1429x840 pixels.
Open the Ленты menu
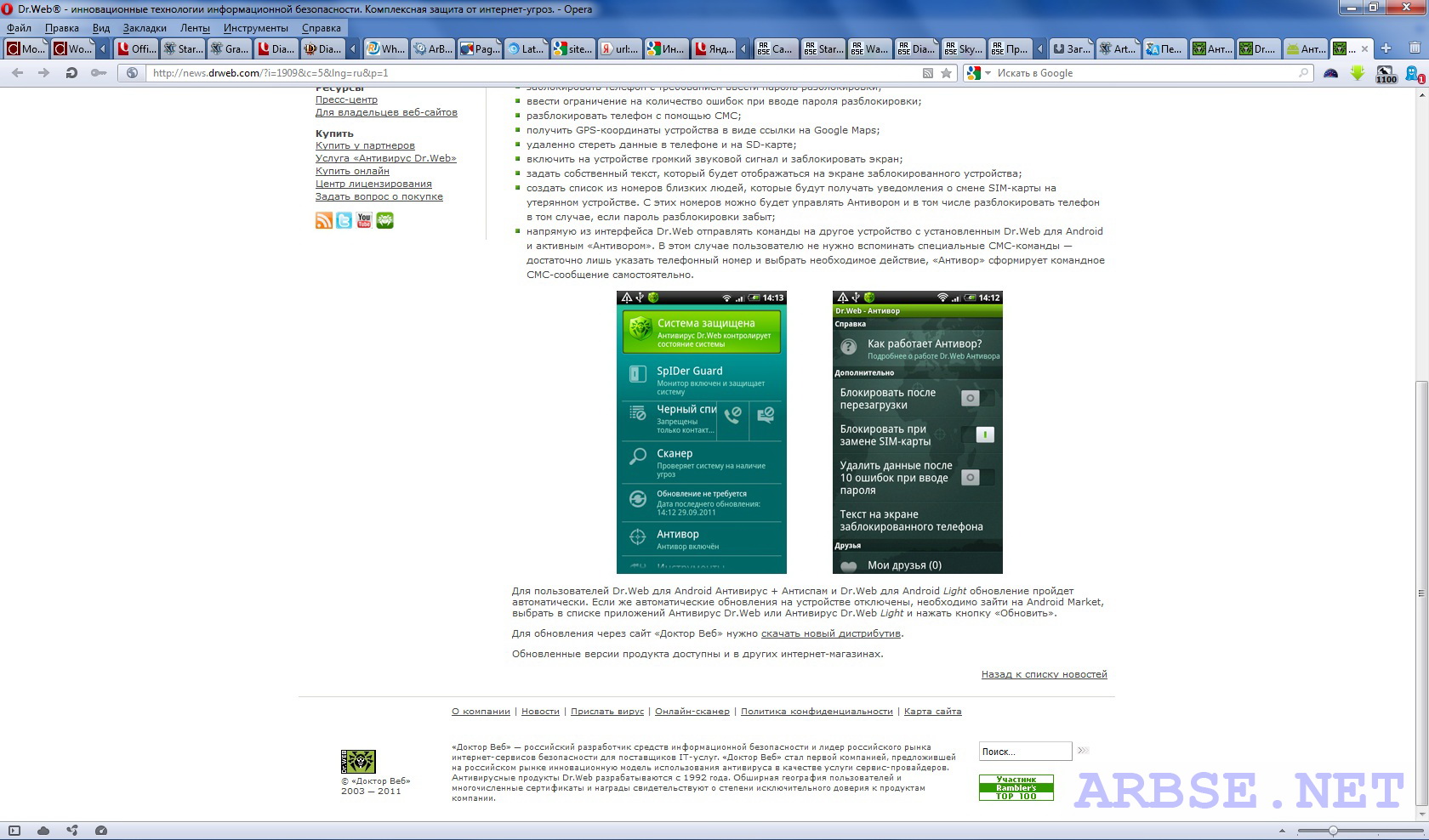coord(195,28)
